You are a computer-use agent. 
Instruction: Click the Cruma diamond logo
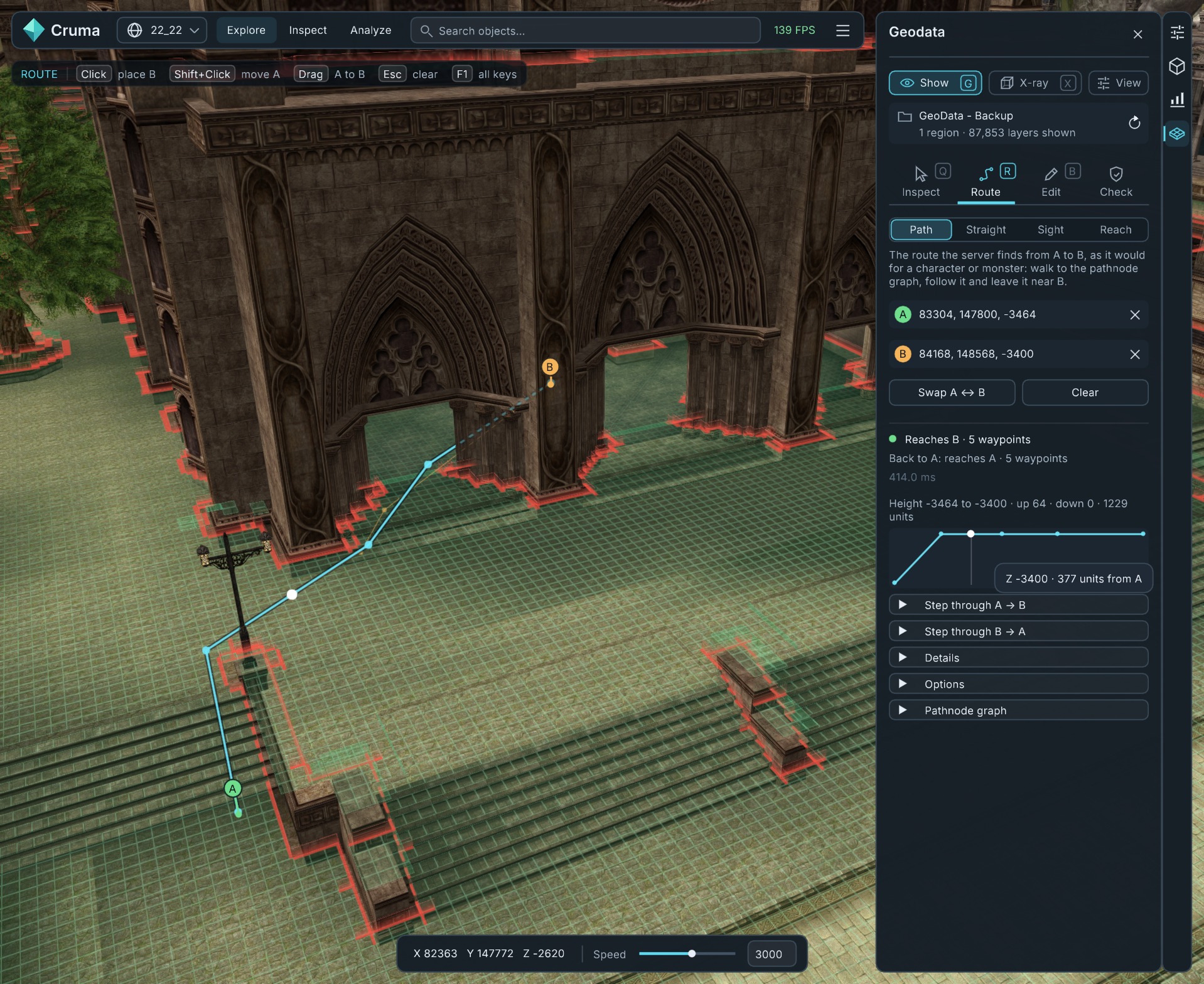(x=33, y=30)
